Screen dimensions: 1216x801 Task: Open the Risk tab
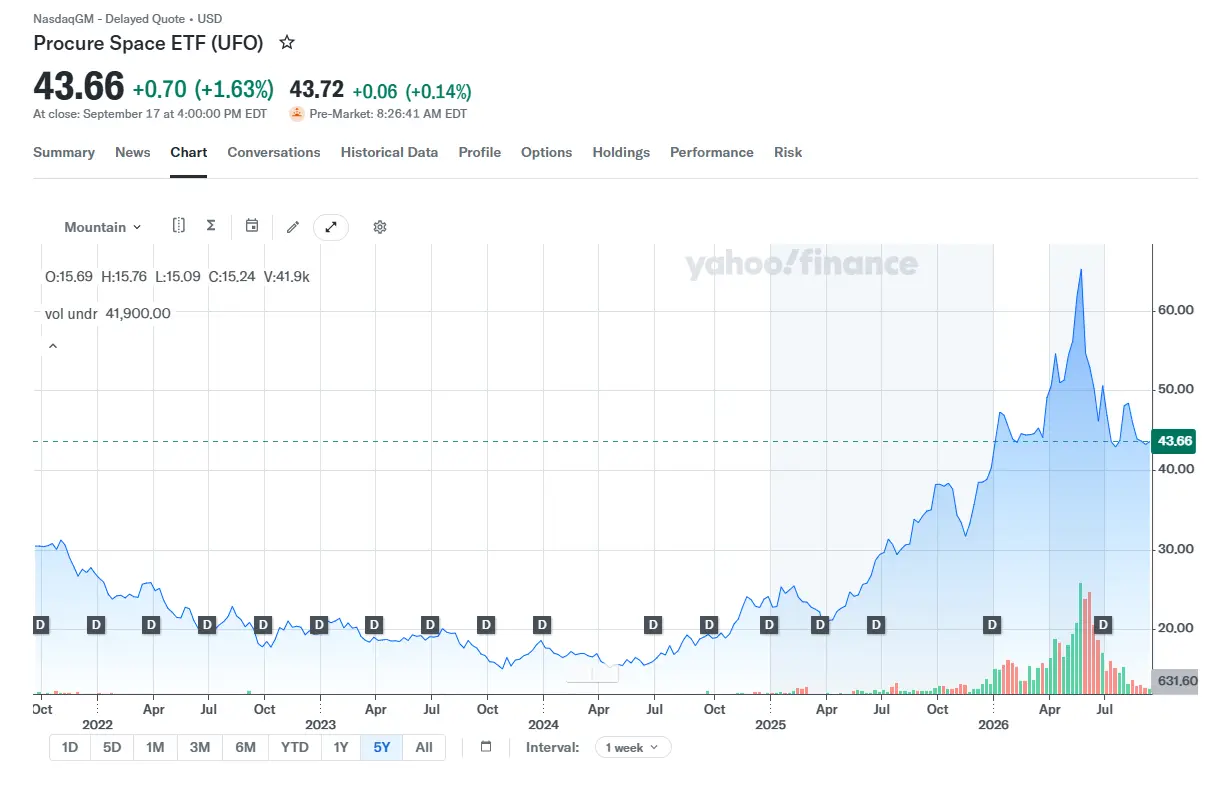(788, 152)
